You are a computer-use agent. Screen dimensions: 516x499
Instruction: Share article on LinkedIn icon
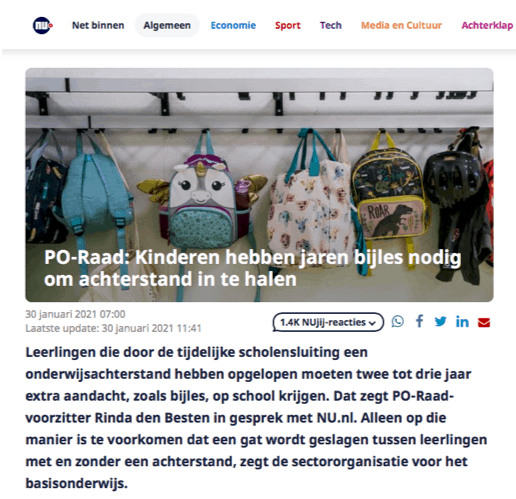pyautogui.click(x=462, y=322)
